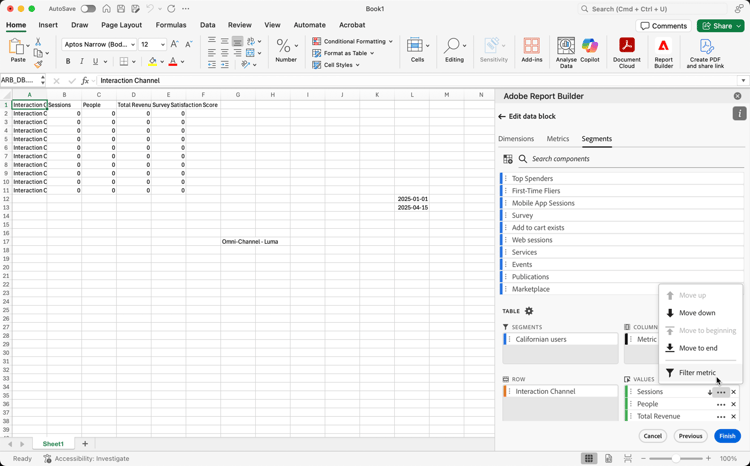Viewport: 750px width, 466px height.
Task: Toggle the AutoSave switch
Action: 88,9
